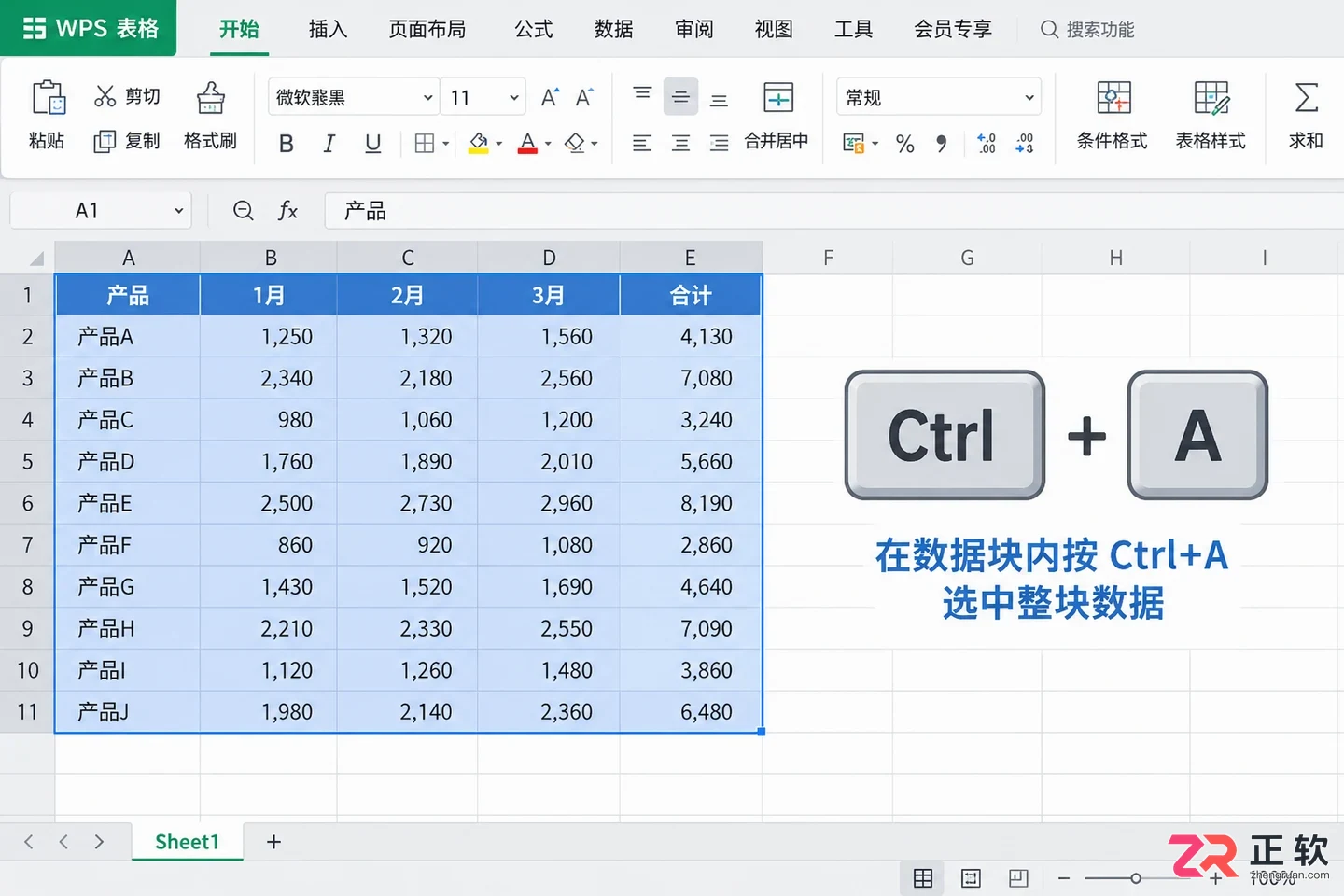1344x896 pixels.
Task: Switch to the 数据 (Data) tab
Action: (x=613, y=29)
